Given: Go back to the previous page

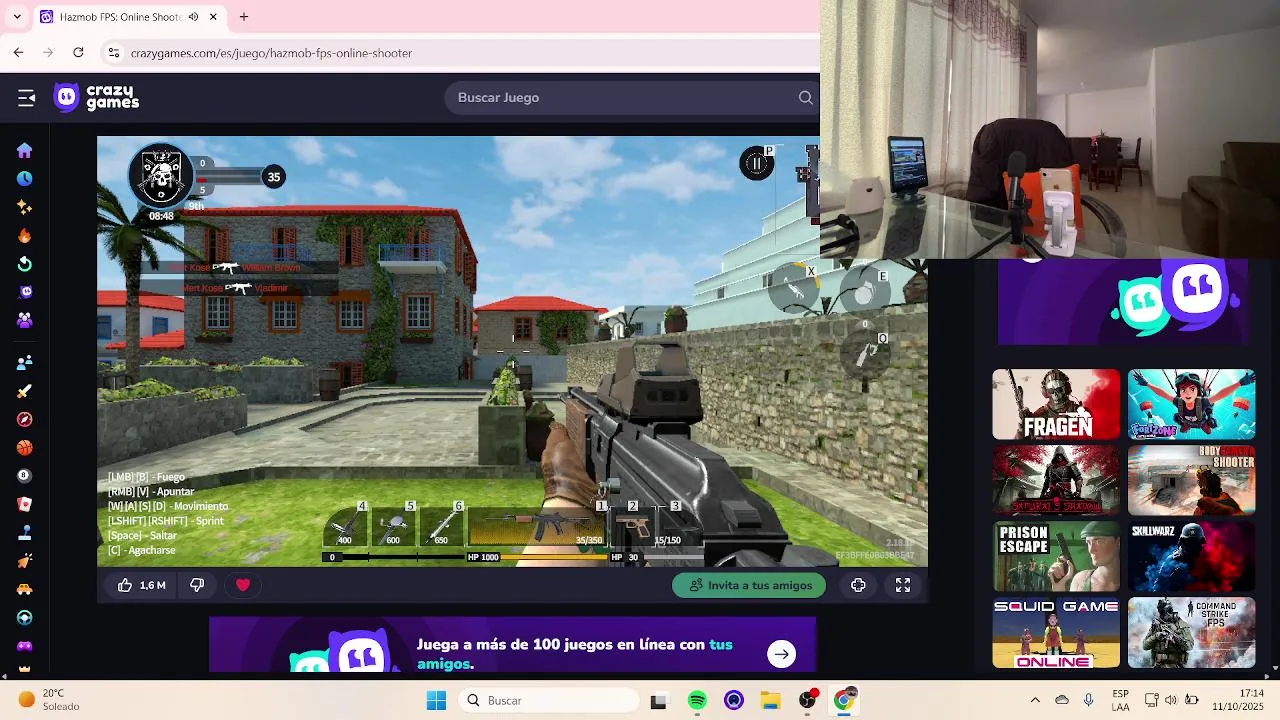Looking at the screenshot, I should (x=18, y=52).
